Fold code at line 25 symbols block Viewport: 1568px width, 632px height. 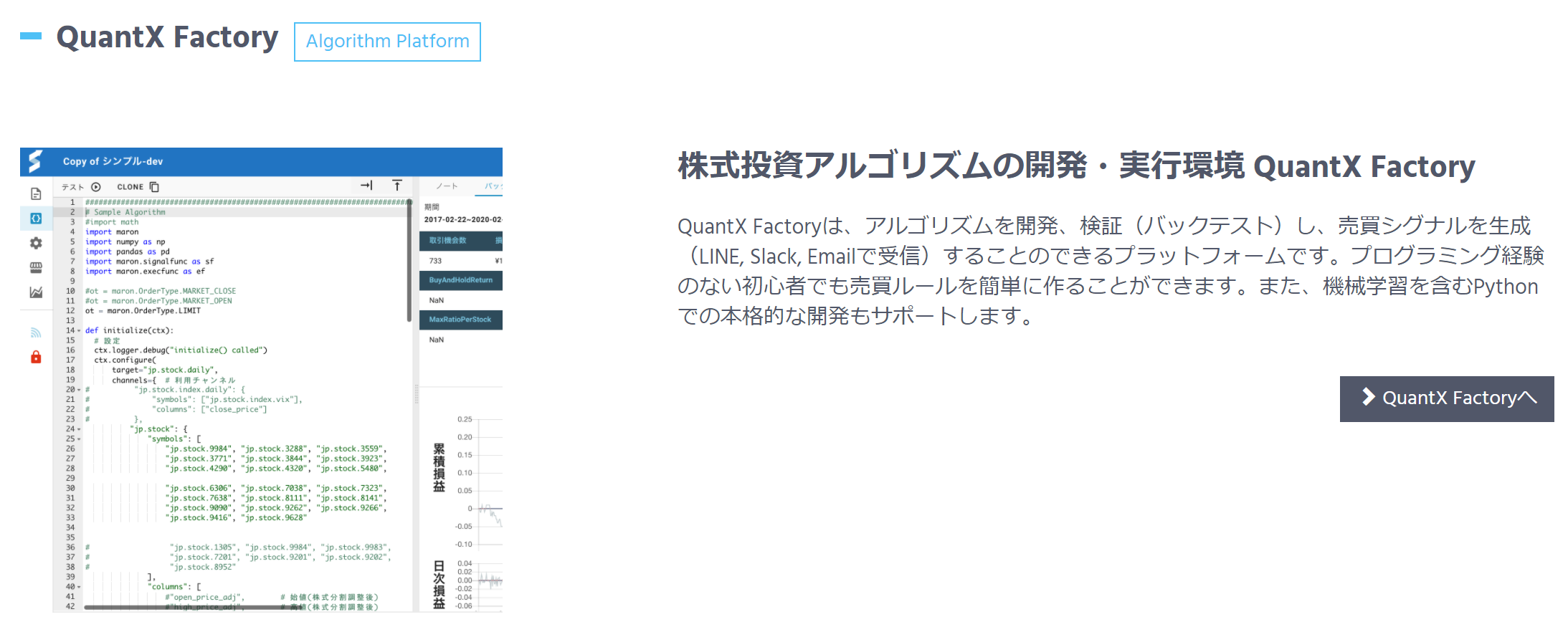coord(79,439)
